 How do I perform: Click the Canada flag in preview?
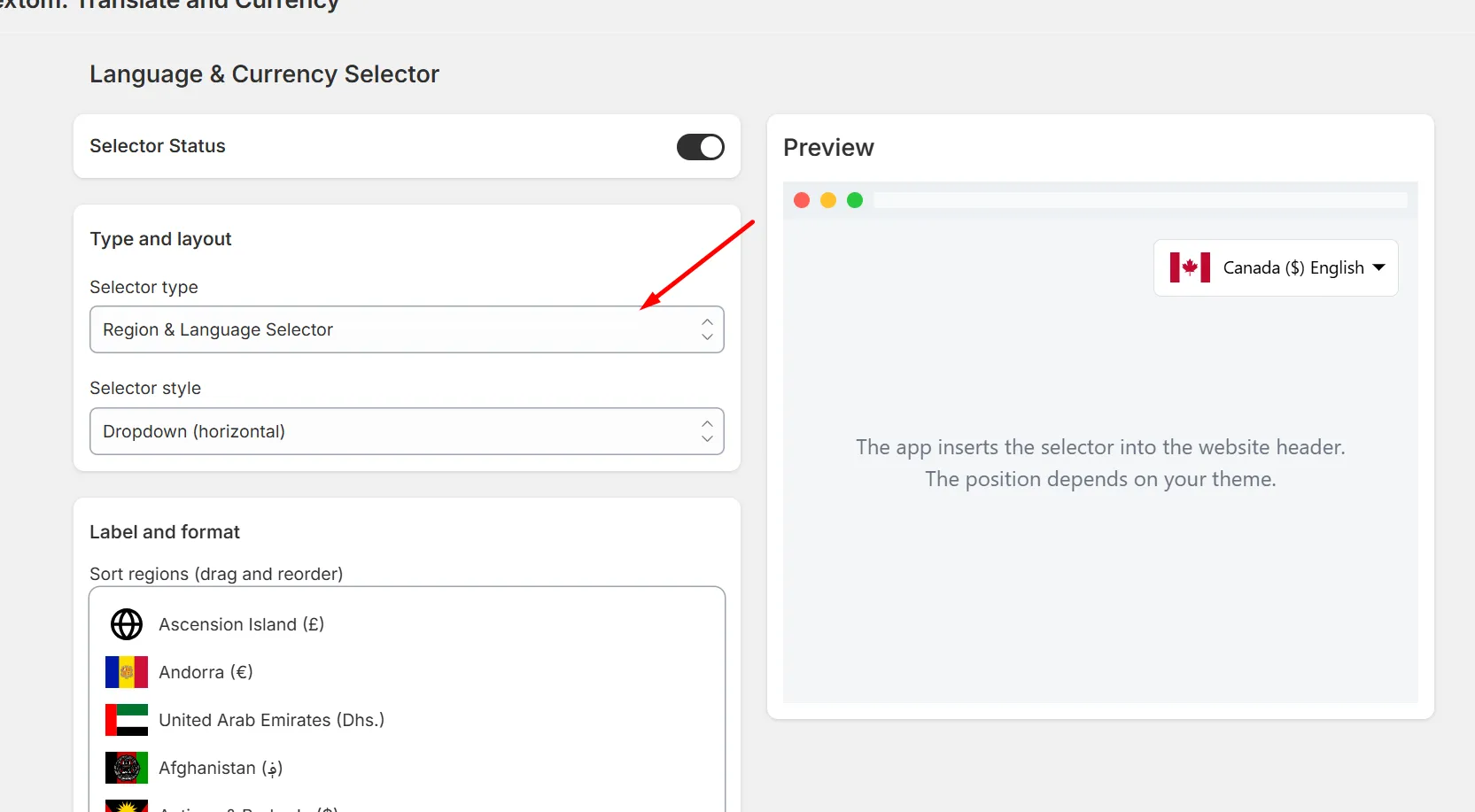pos(1190,267)
